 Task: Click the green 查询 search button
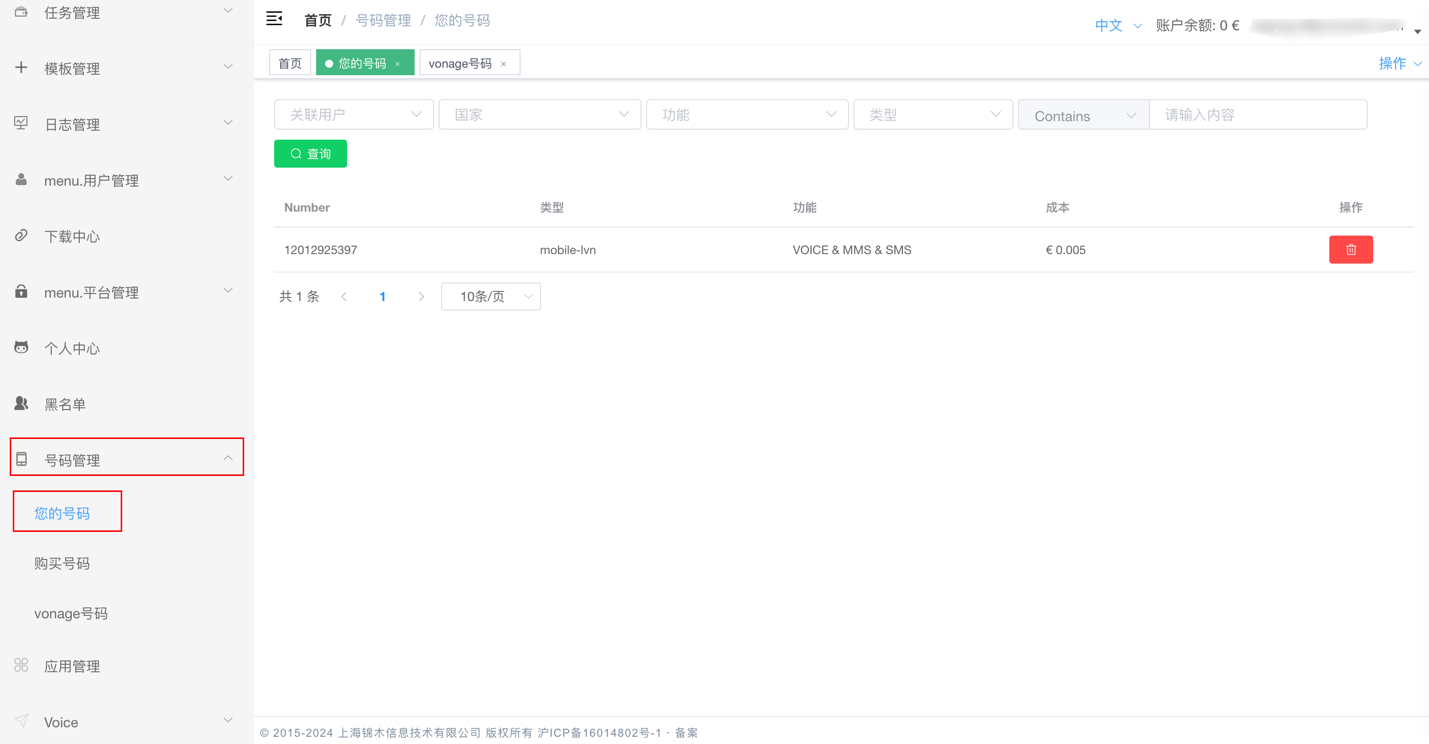(x=310, y=154)
